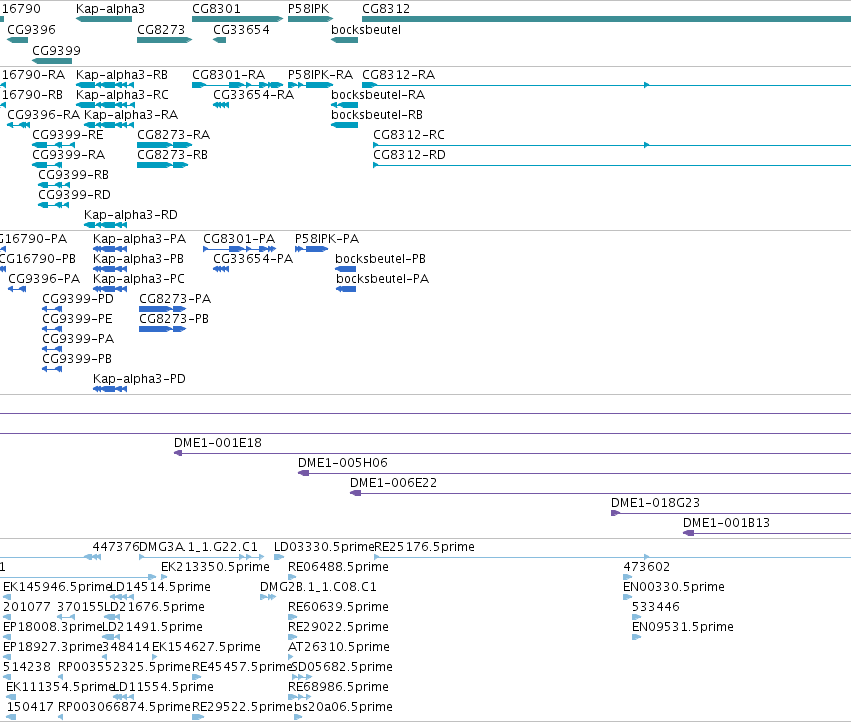Select the CG8312 gene label
Viewport: 851px width, 722px height.
(x=386, y=9)
